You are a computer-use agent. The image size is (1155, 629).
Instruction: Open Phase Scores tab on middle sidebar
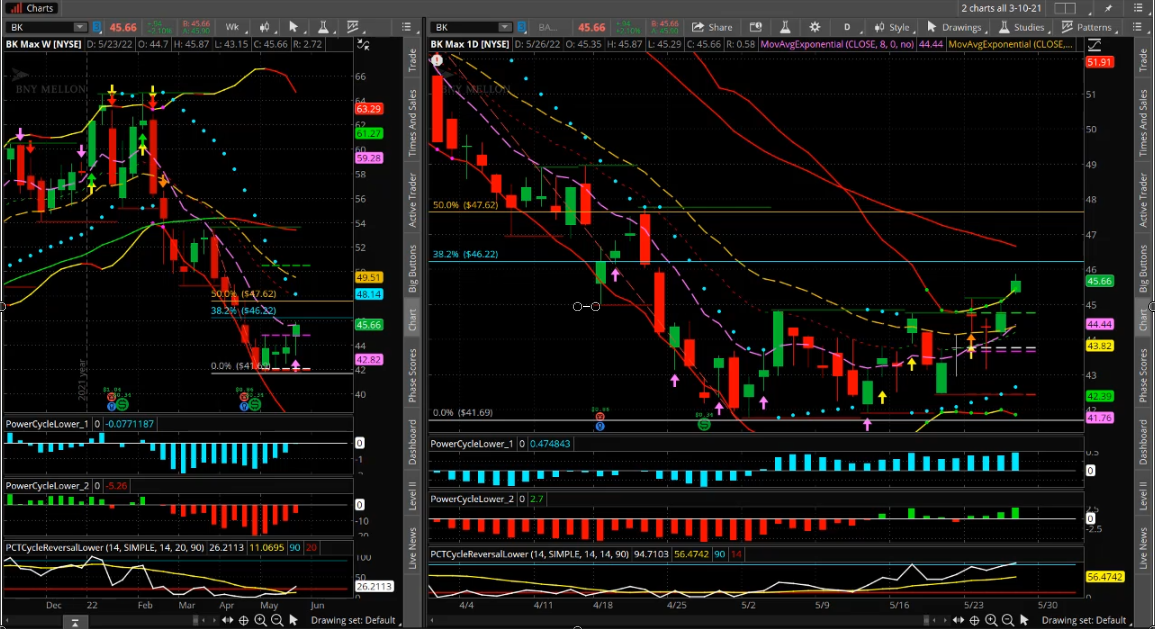(x=412, y=375)
